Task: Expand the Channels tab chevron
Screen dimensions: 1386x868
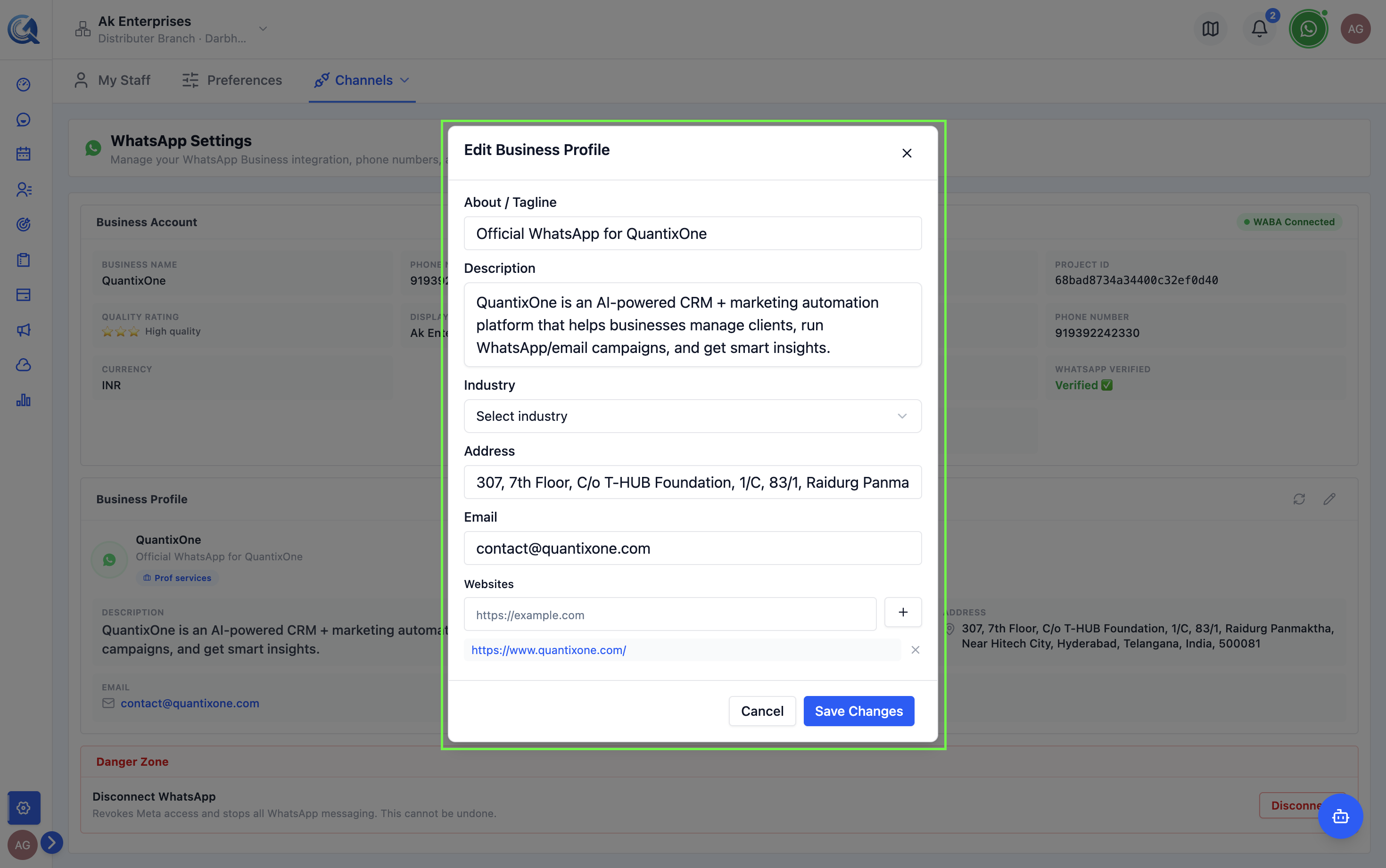Action: click(404, 81)
